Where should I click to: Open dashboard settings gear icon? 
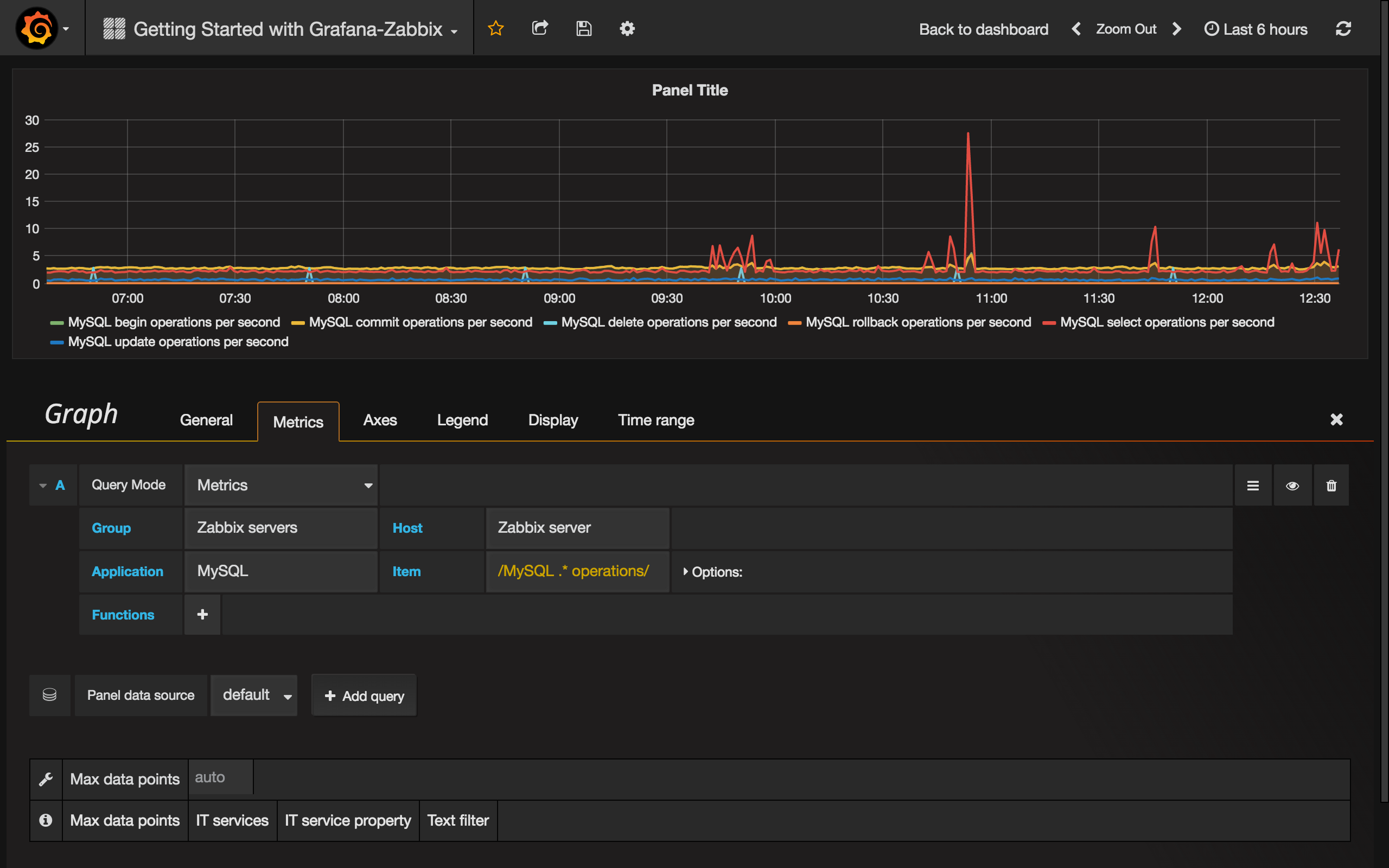pos(627,29)
